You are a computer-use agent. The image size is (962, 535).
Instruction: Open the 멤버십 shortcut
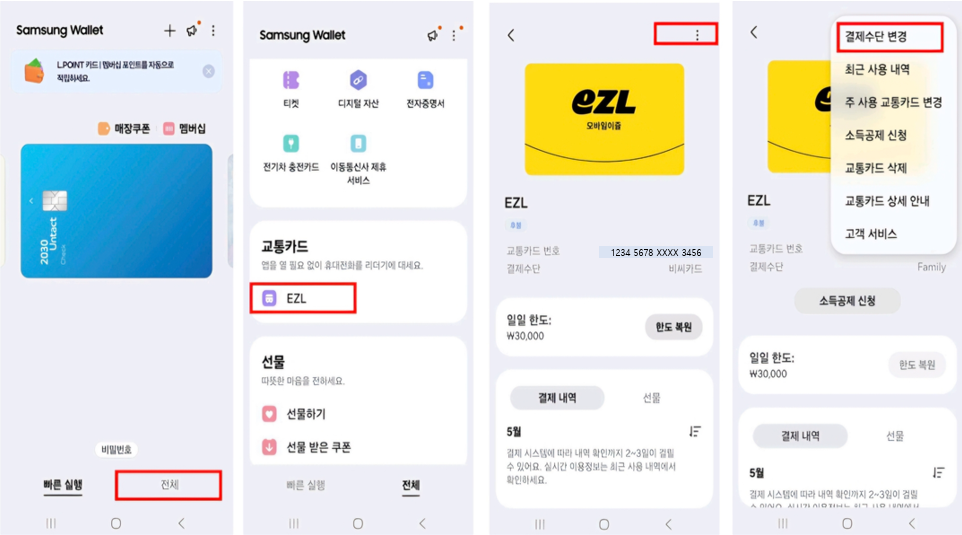tap(185, 129)
